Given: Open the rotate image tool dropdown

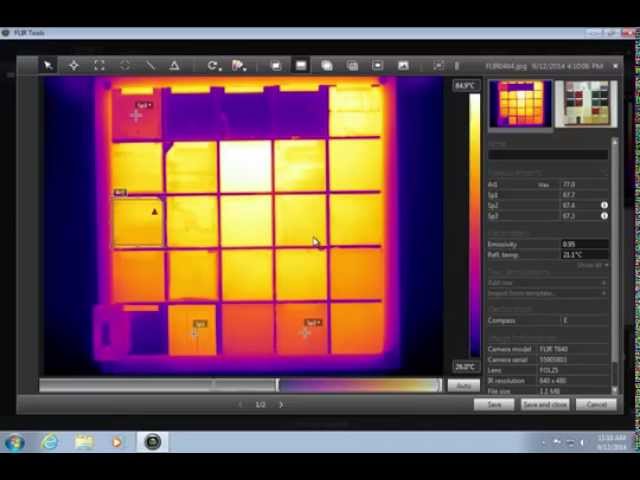Looking at the screenshot, I should 214,65.
